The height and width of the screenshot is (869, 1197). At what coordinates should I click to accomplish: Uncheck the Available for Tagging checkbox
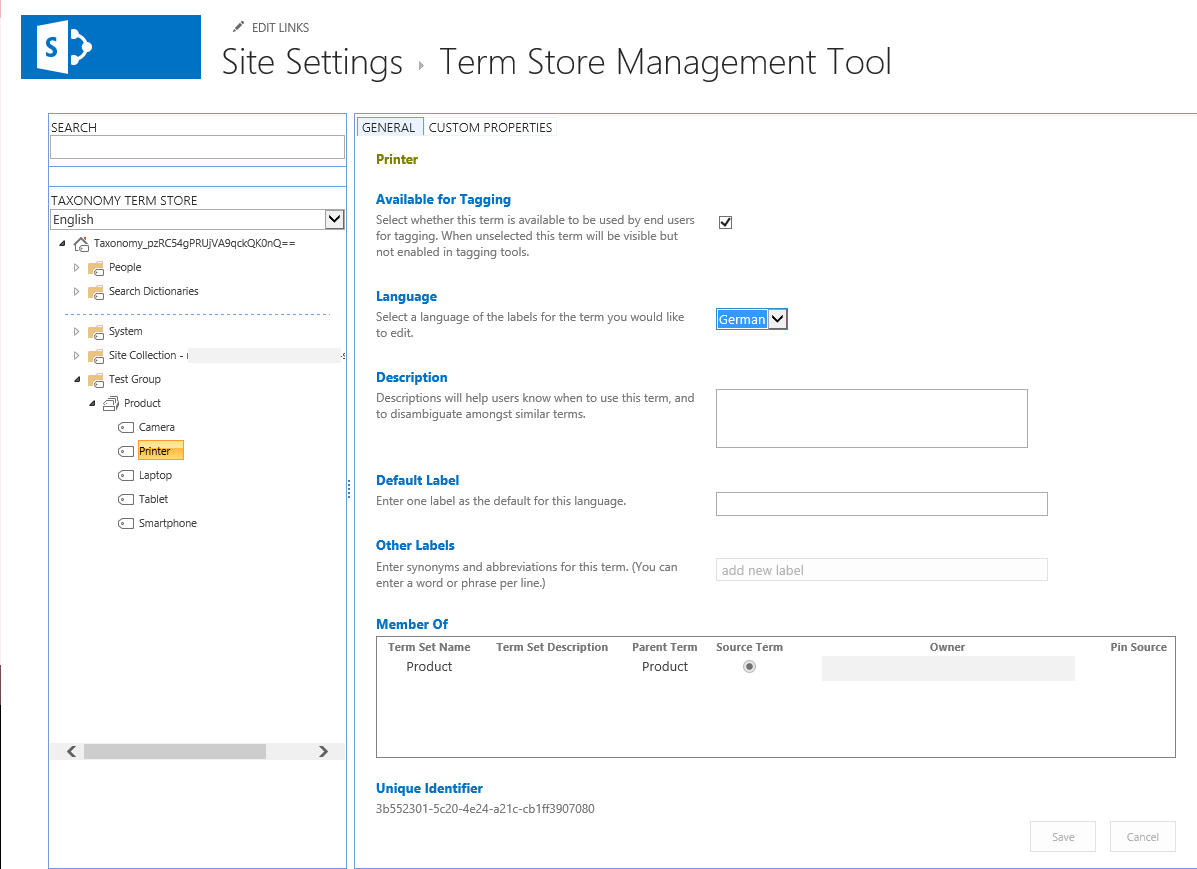(726, 222)
